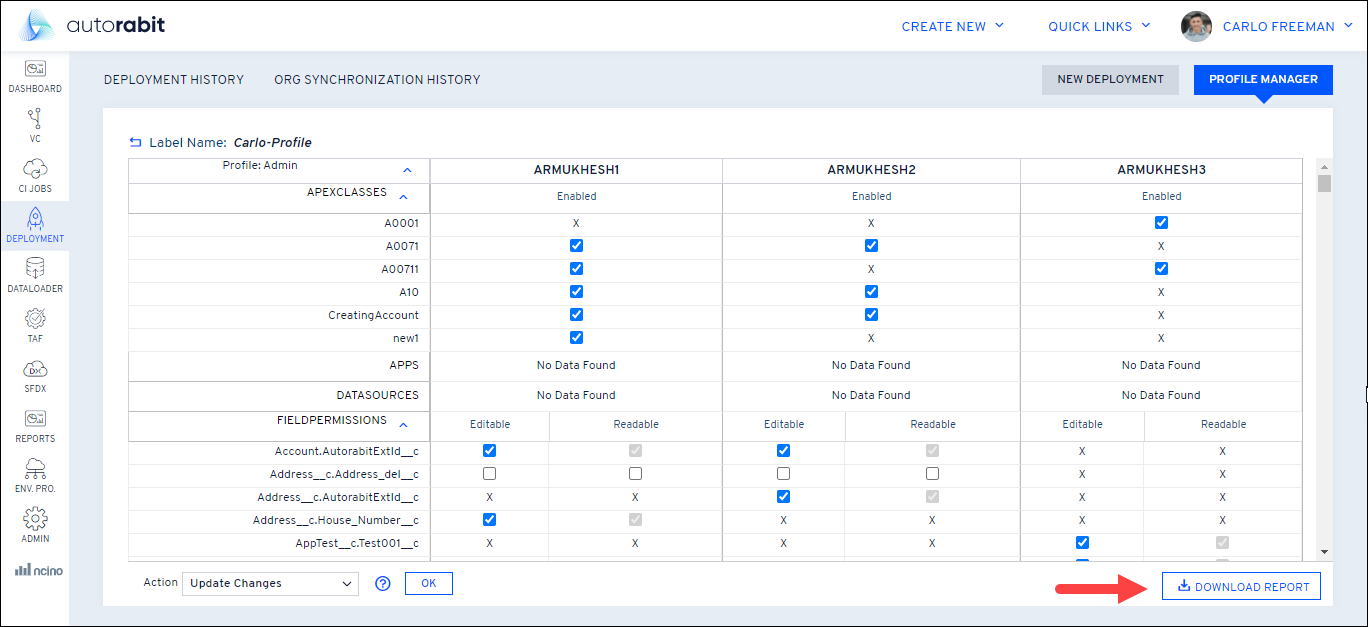The image size is (1368, 627).
Task: Switch to Org Synchronization History tab
Action: click(377, 80)
